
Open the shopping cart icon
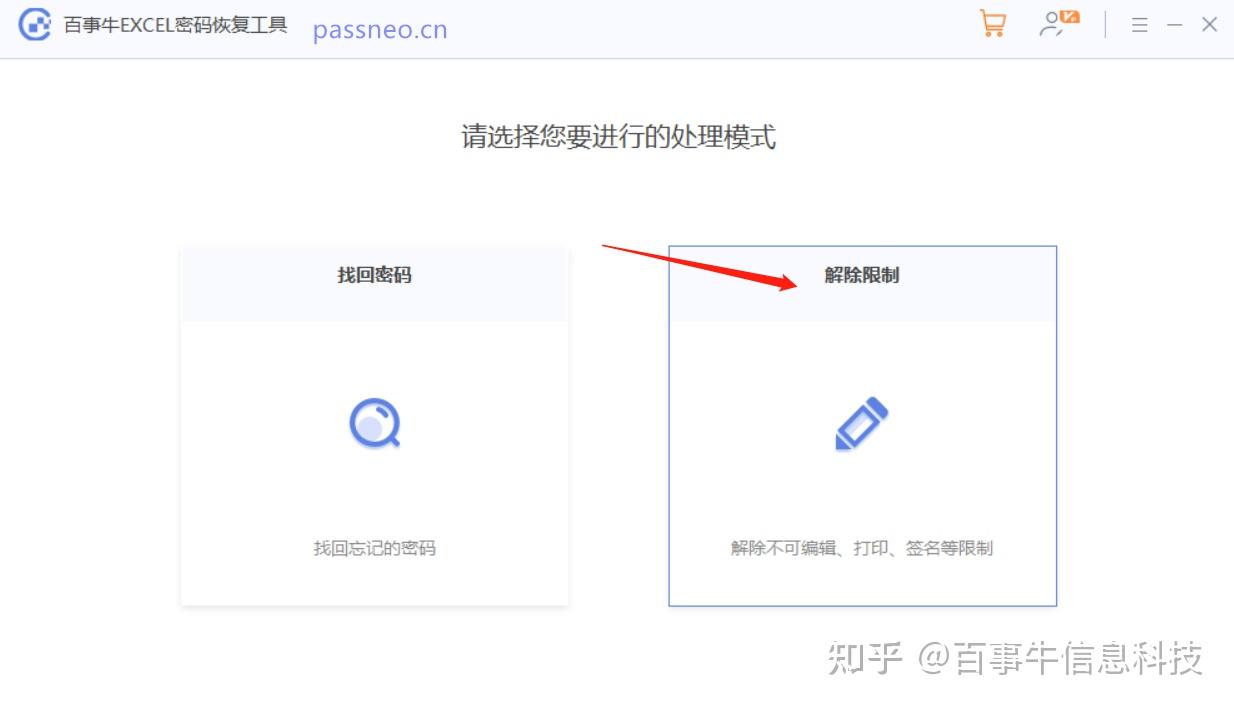[993, 24]
